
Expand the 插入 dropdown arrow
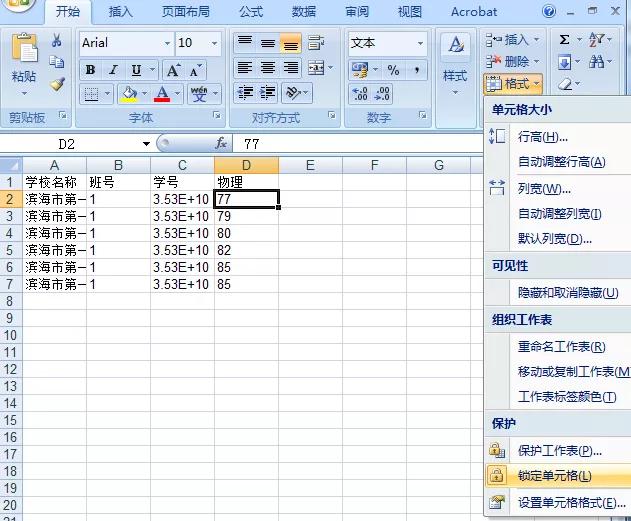536,39
